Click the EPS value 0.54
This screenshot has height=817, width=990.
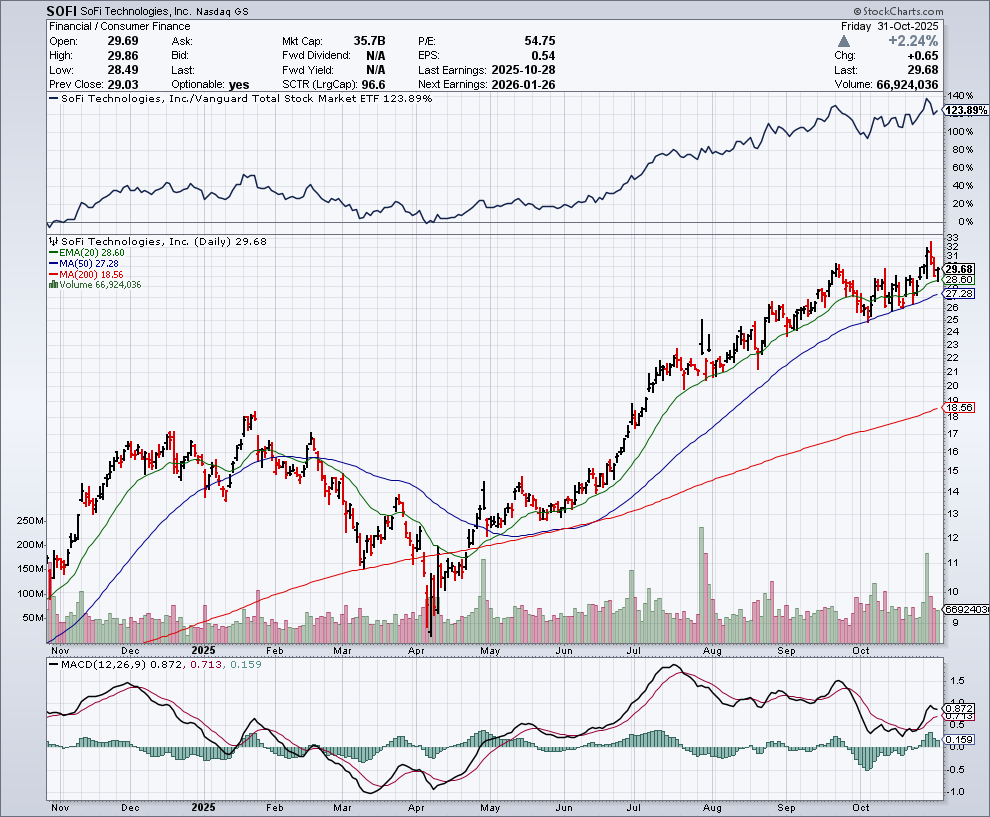pyautogui.click(x=543, y=56)
